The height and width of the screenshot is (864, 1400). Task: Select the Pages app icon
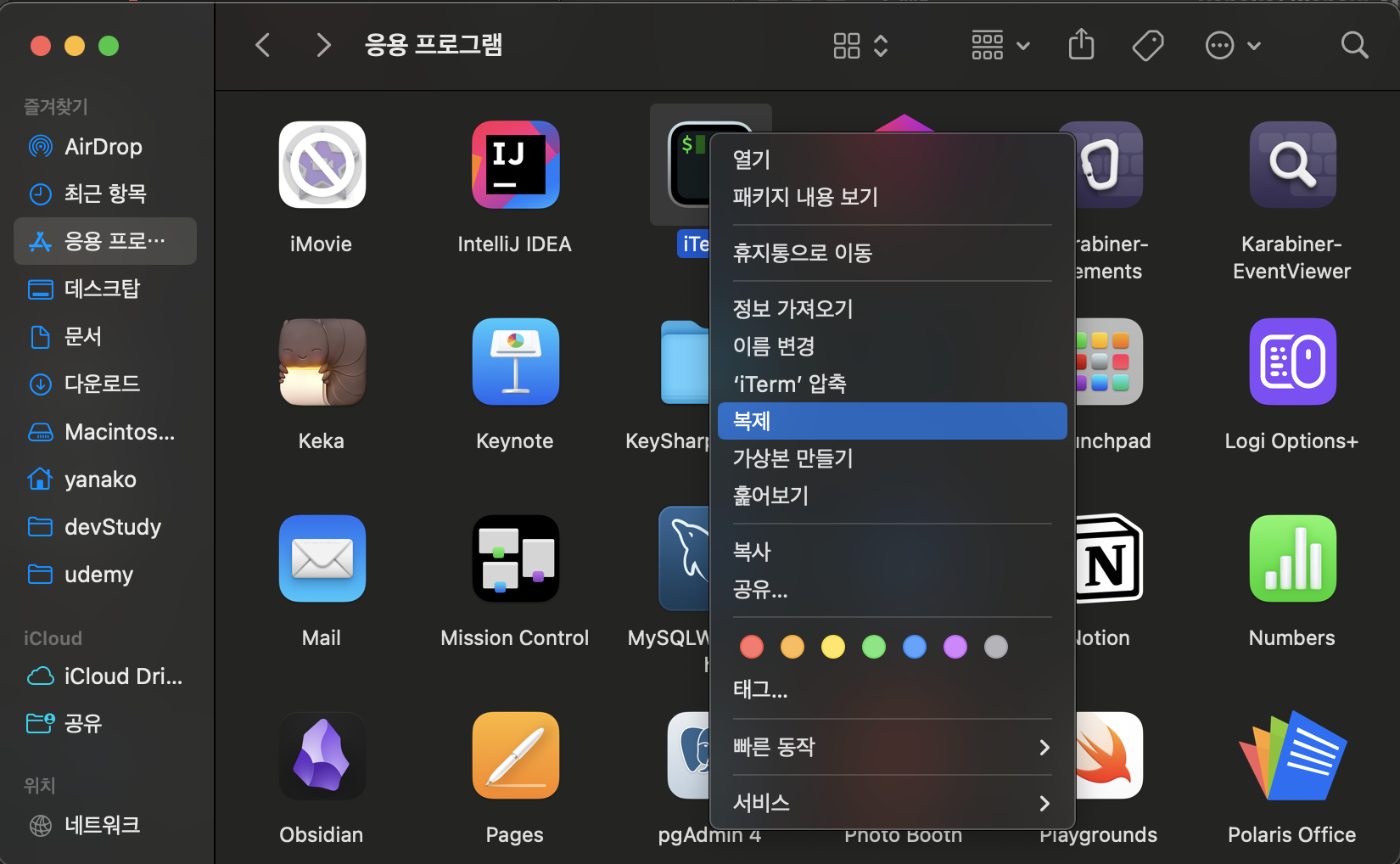point(515,755)
